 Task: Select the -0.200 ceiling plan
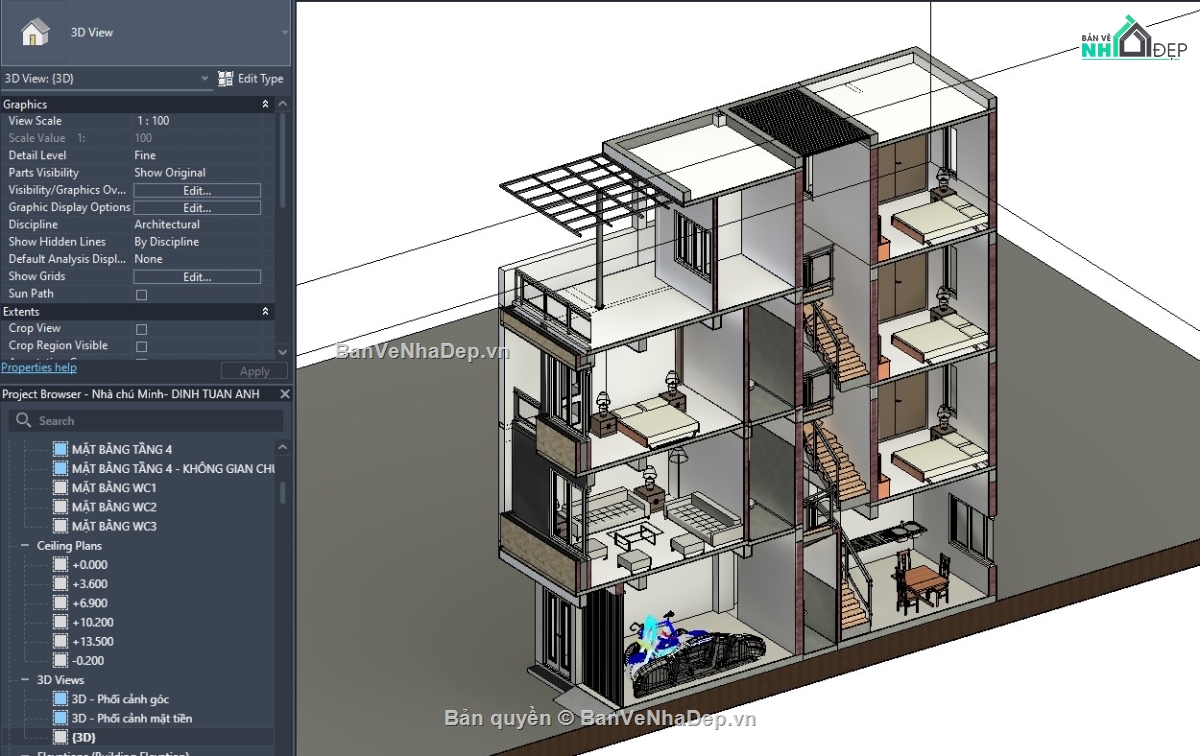point(88,661)
